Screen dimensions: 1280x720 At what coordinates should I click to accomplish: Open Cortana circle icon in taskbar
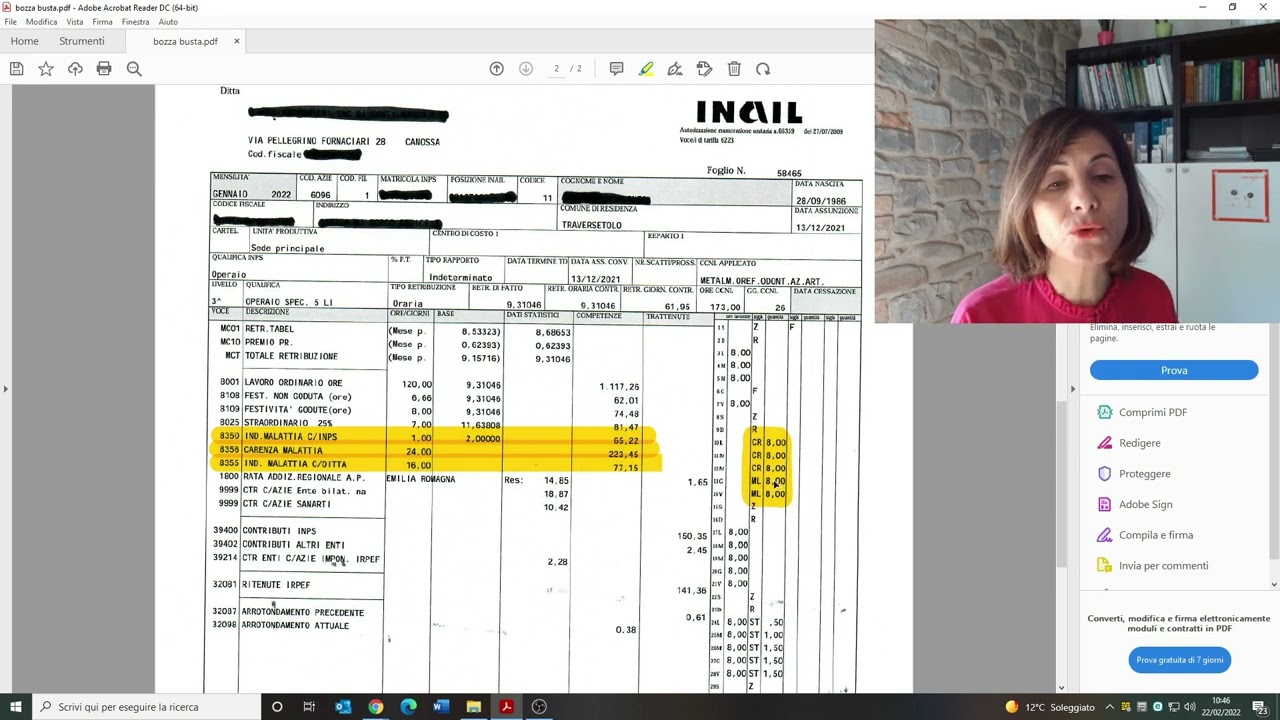coord(277,707)
